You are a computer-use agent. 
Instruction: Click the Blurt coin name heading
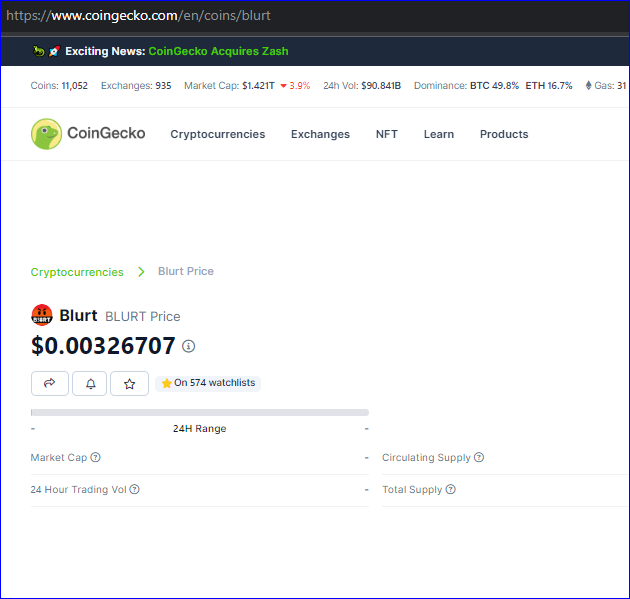(78, 315)
